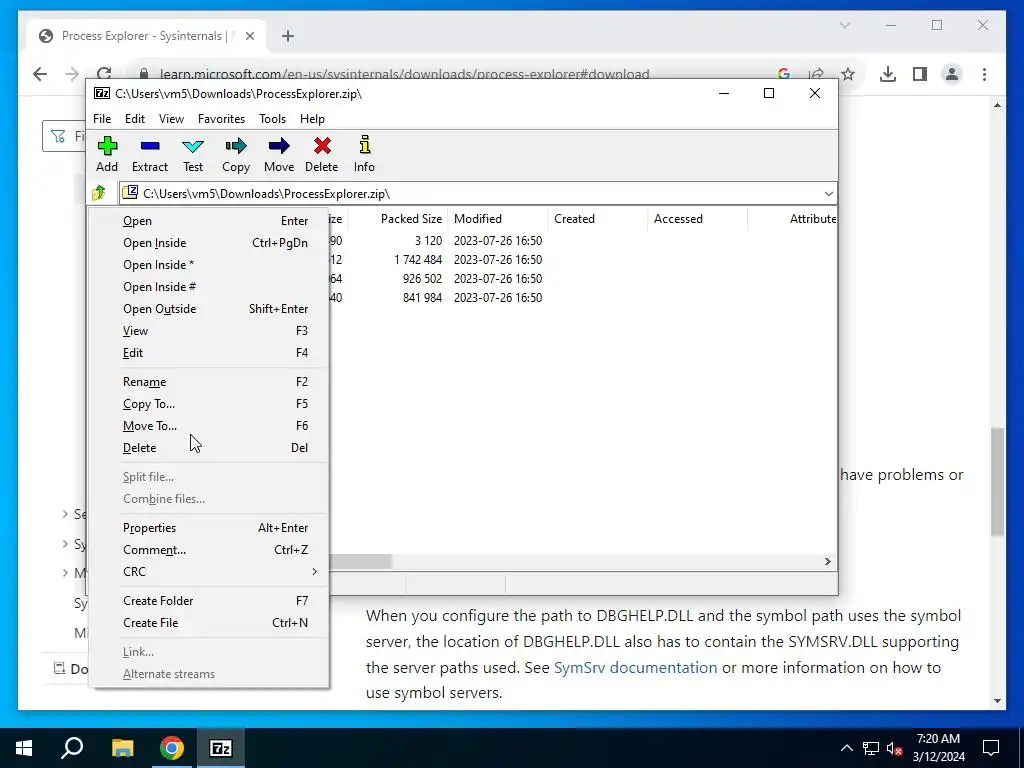Image resolution: width=1024 pixels, height=768 pixels.
Task: Click the 7-Zip horizontal scrollbar thumb
Action: click(x=360, y=562)
